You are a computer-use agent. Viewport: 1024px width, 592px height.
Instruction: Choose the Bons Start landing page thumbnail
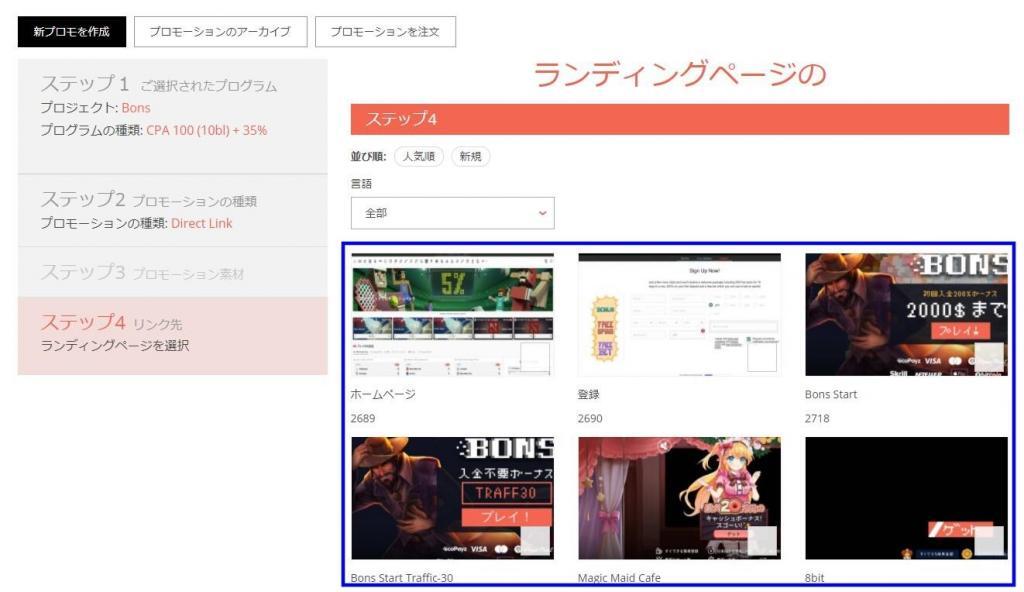906,314
